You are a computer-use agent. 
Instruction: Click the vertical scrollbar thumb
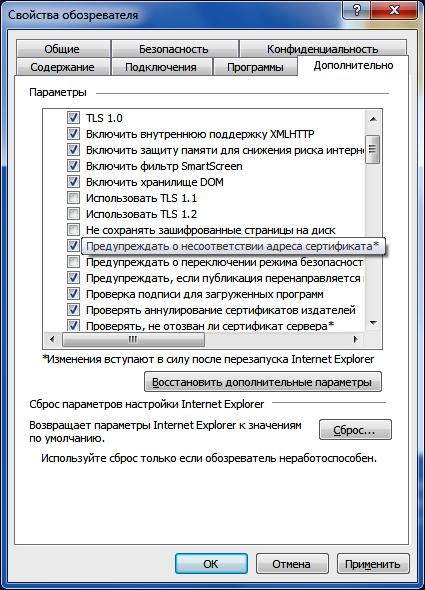(x=373, y=149)
